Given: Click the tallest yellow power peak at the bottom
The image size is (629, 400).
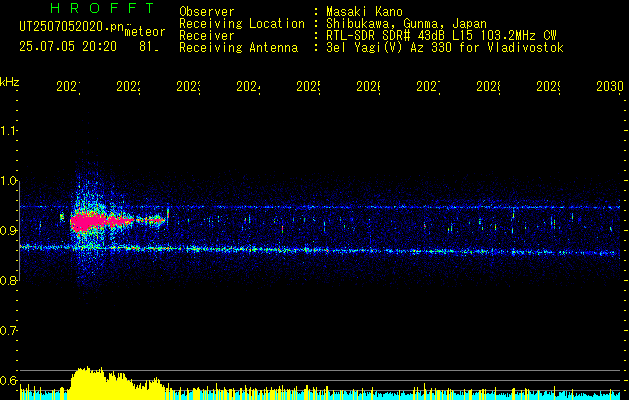Looking at the screenshot, I should (x=86, y=383).
